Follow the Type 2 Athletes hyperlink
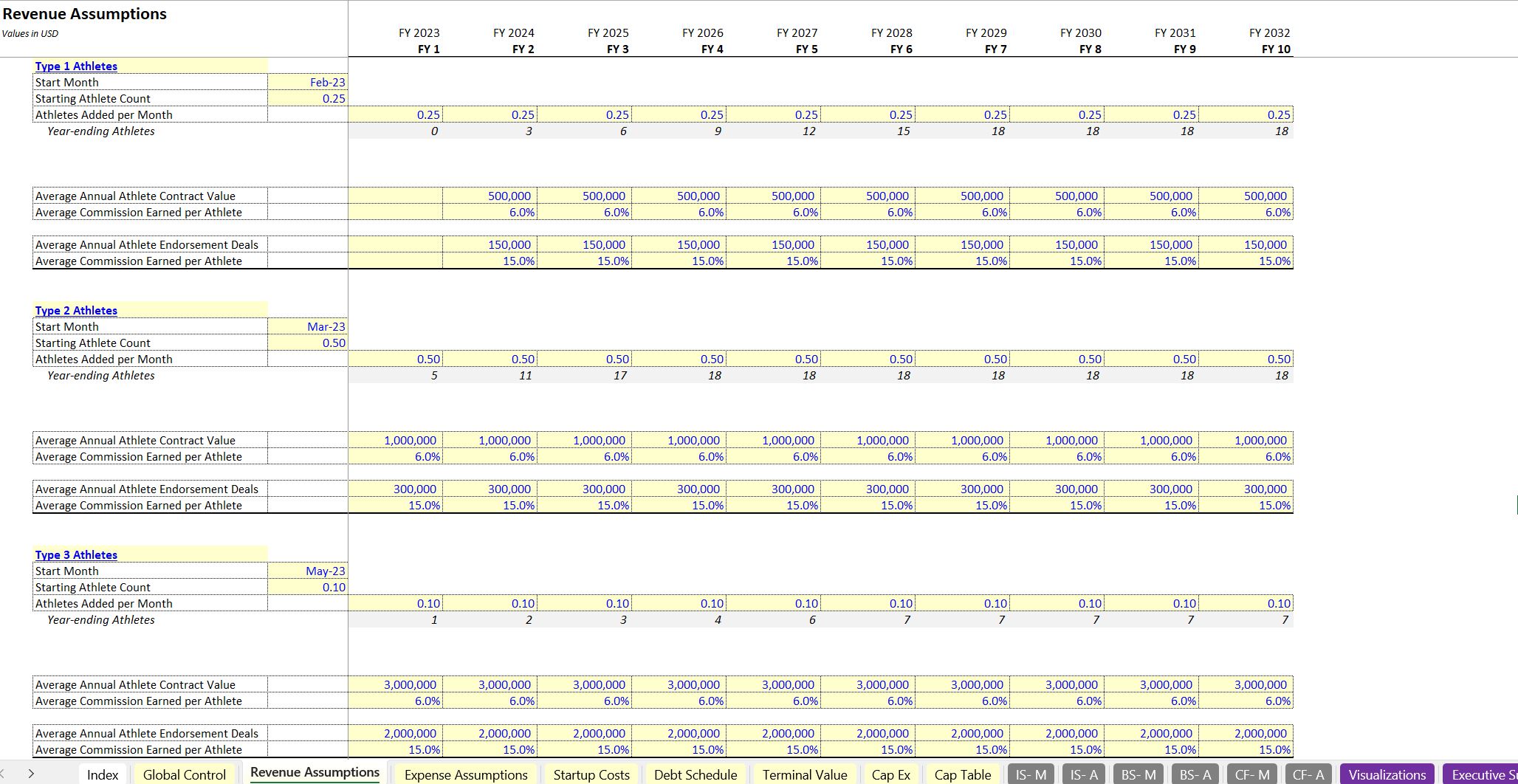This screenshot has width=1518, height=784. [x=76, y=310]
